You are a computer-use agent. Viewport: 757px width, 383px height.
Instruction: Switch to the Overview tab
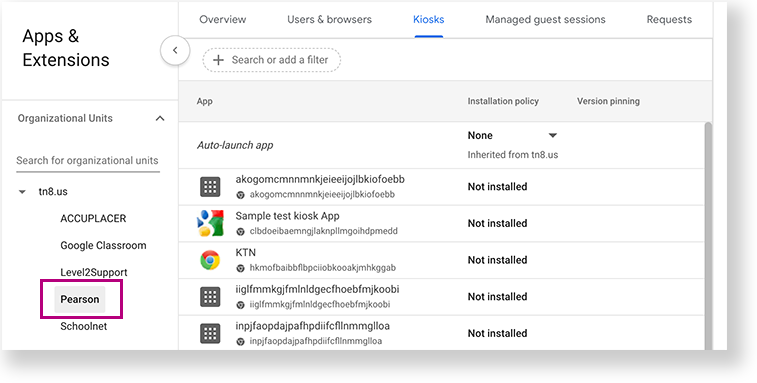coord(223,20)
